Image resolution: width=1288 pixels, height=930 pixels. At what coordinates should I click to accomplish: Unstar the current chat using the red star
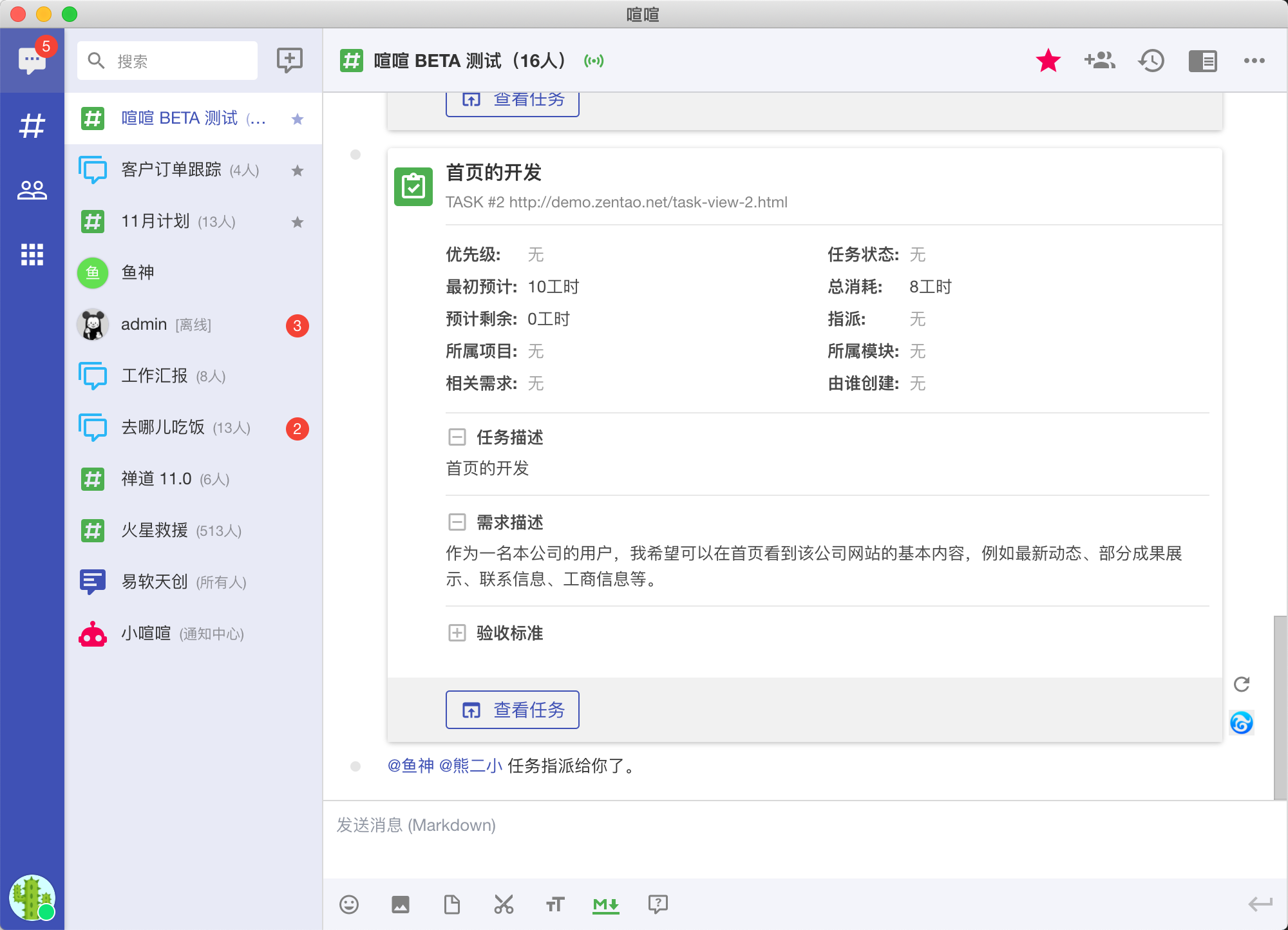[1048, 61]
